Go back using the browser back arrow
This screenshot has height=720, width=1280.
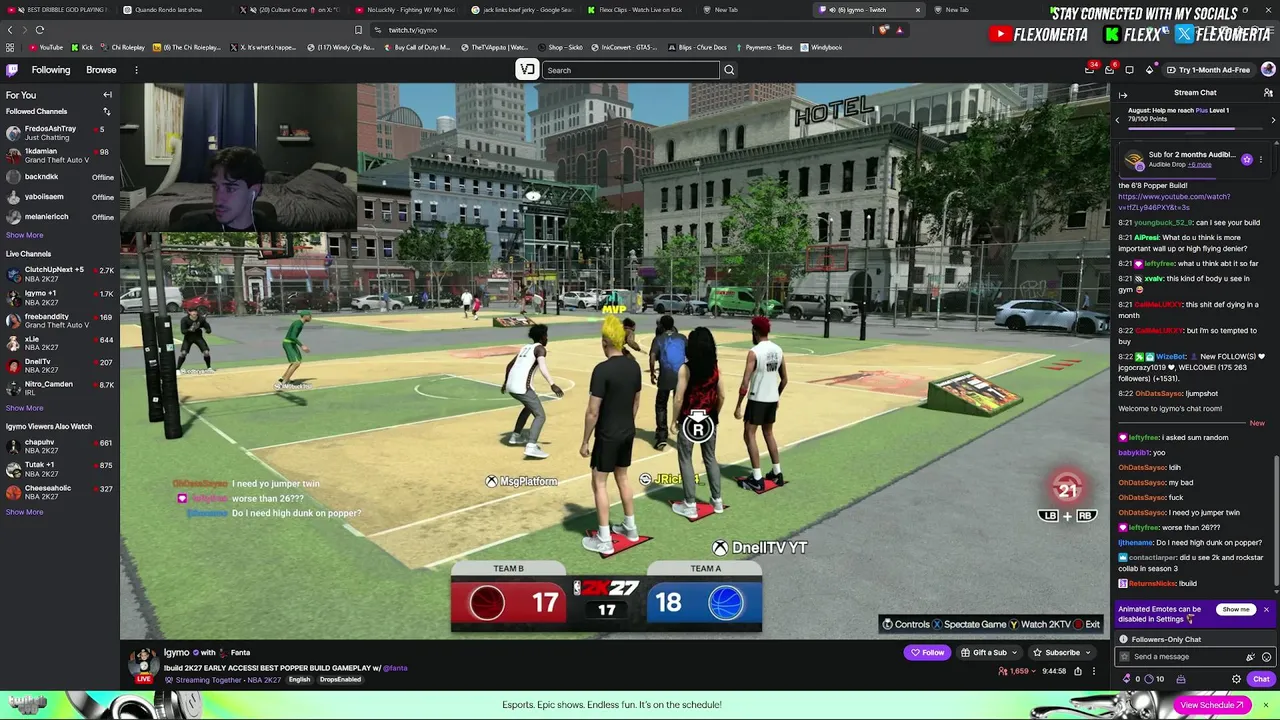point(10,30)
